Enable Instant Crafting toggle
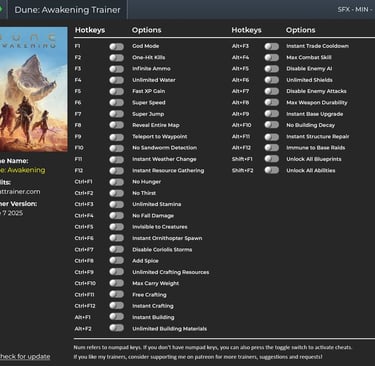The image size is (375, 366). (x=116, y=306)
